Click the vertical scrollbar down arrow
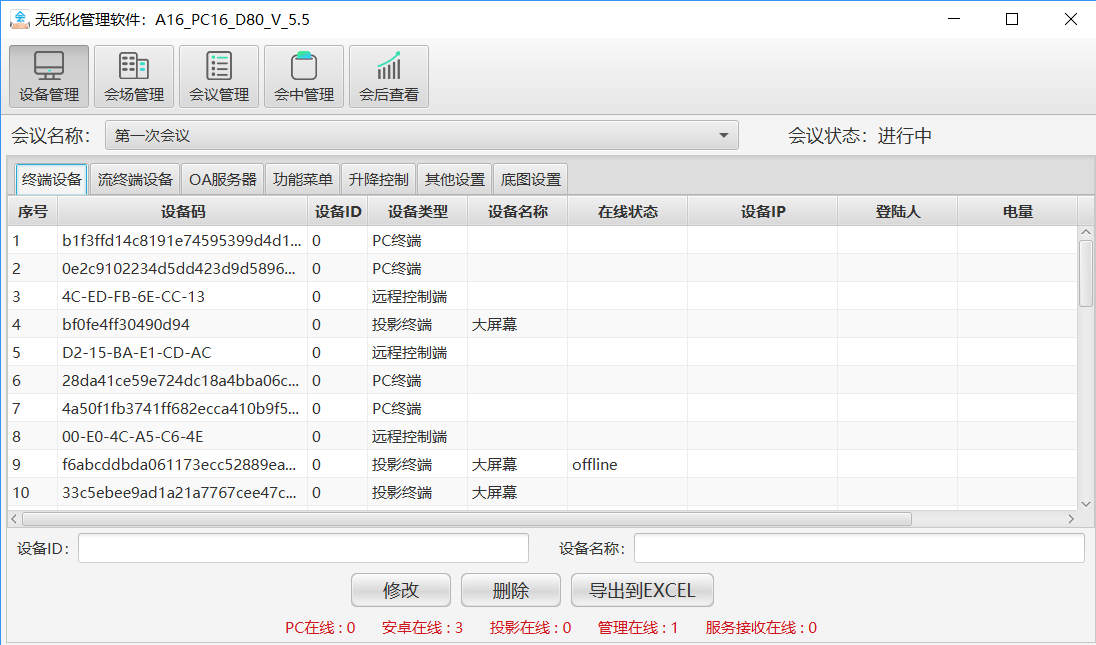 tap(1086, 503)
